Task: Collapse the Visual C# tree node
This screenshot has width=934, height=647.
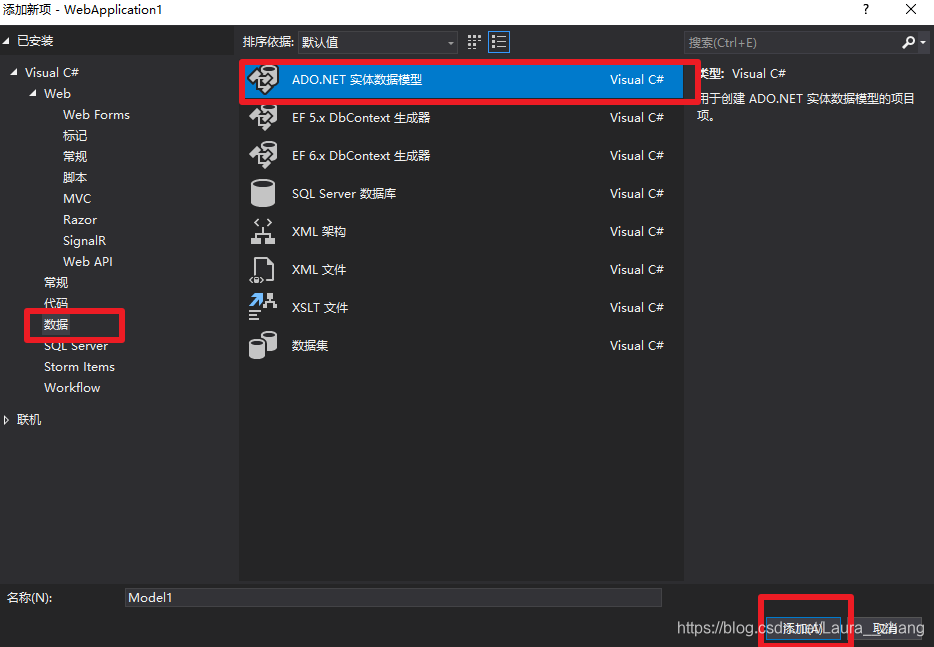Action: click(x=14, y=72)
